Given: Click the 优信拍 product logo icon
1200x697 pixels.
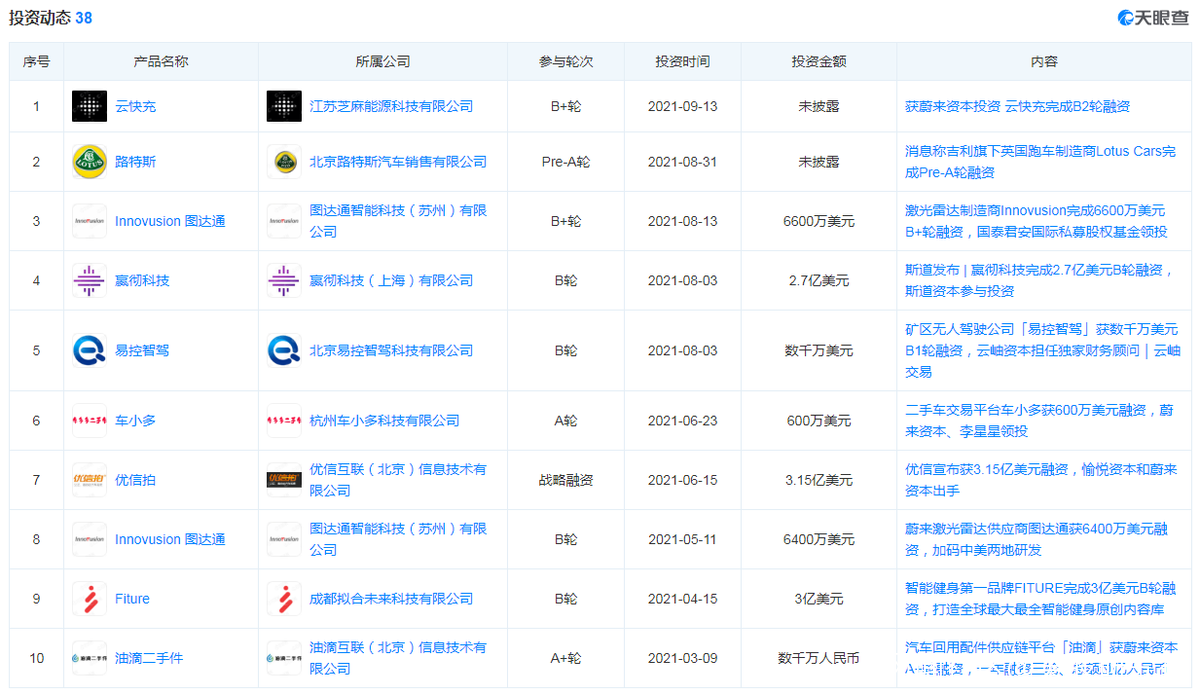Looking at the screenshot, I should pyautogui.click(x=89, y=480).
